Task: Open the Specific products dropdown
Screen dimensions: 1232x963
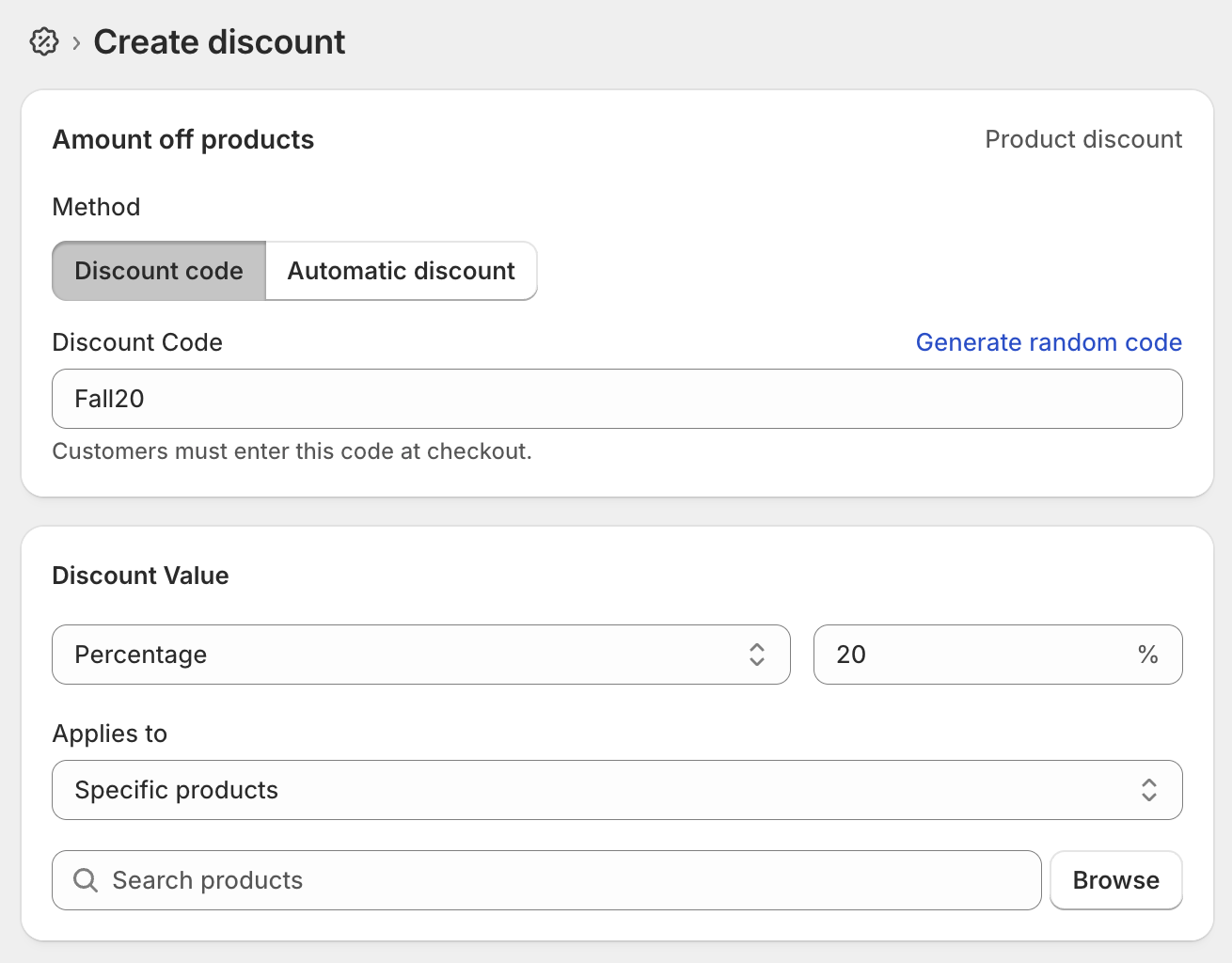Action: (x=617, y=790)
